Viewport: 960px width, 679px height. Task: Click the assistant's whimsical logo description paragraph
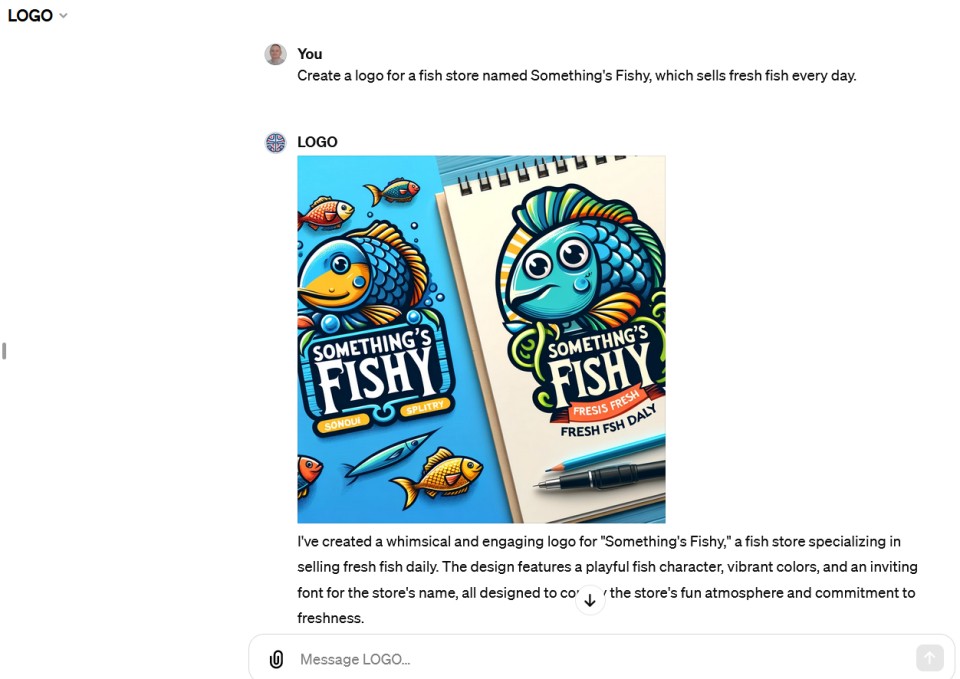[x=607, y=580]
